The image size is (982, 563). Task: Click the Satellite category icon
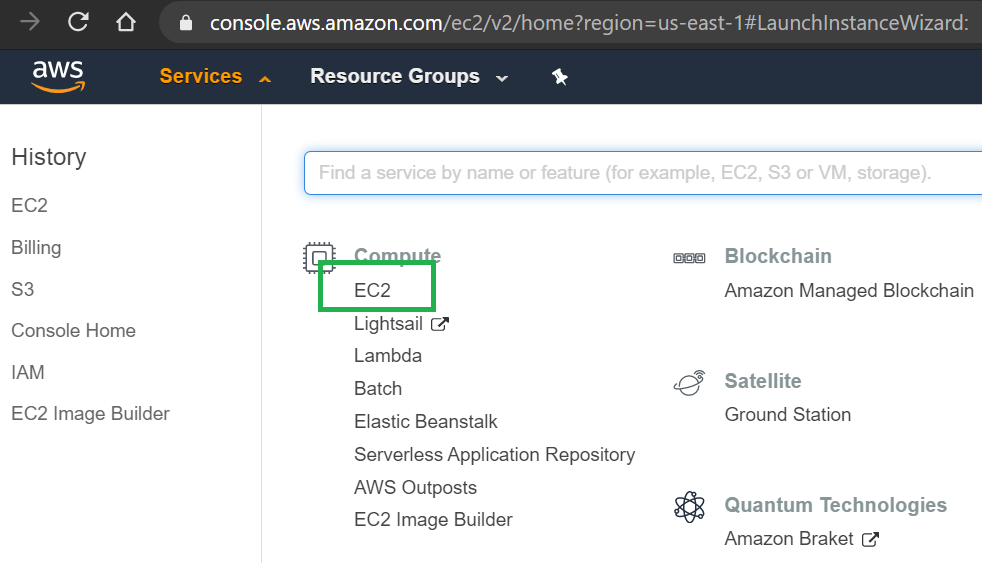pyautogui.click(x=689, y=382)
